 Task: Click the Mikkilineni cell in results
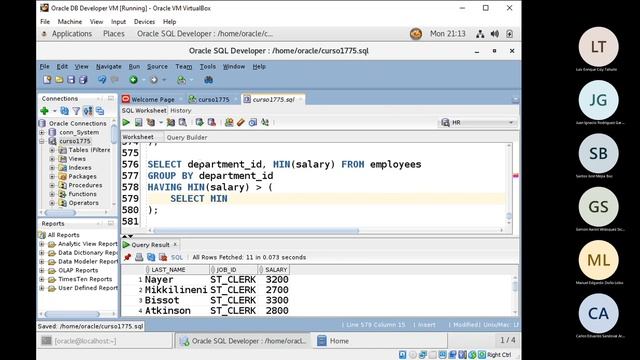tap(176, 290)
